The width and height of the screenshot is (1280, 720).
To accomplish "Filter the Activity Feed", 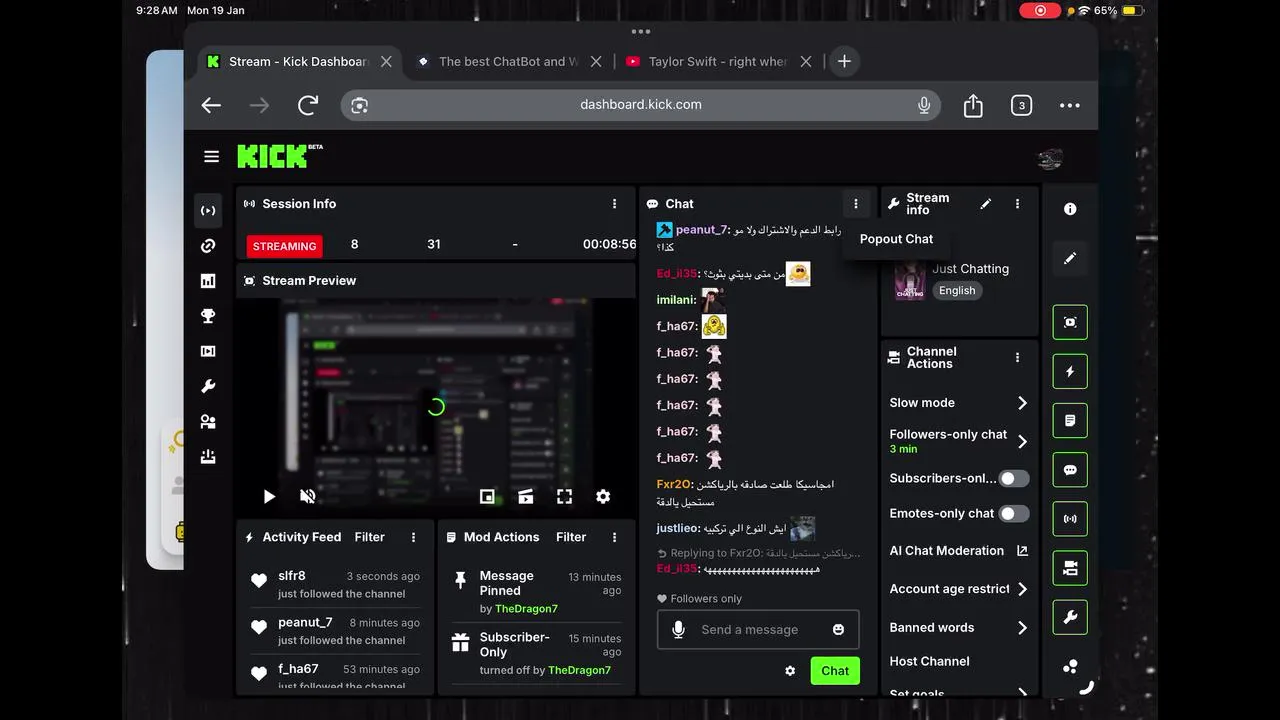I will (369, 537).
